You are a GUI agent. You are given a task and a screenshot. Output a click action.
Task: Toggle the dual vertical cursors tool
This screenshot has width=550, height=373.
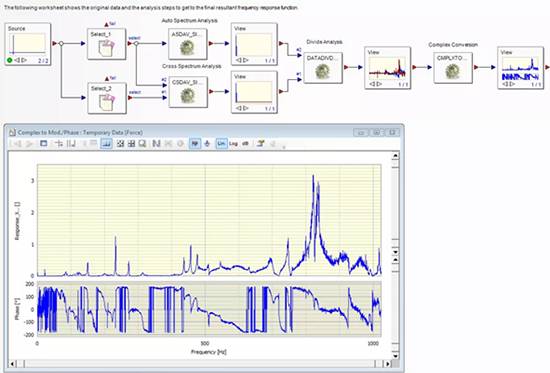pyautogui.click(x=71, y=144)
